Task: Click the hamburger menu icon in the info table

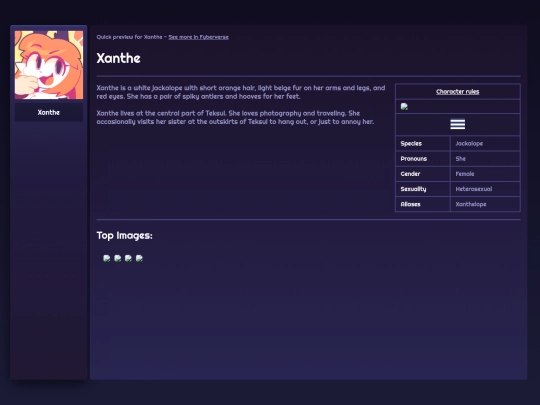Action: point(457,124)
